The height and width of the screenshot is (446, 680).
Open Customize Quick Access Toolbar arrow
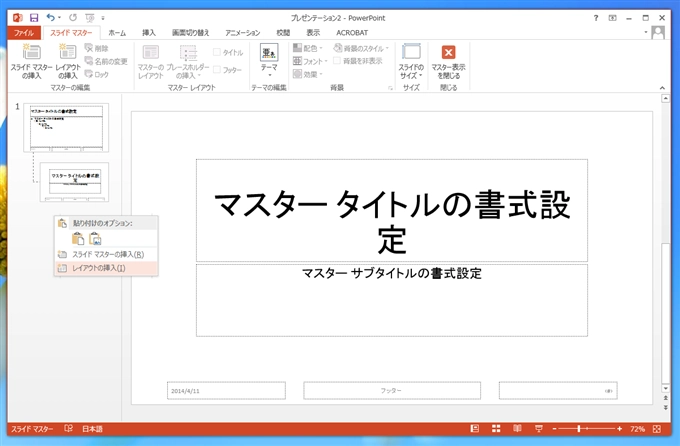point(103,18)
